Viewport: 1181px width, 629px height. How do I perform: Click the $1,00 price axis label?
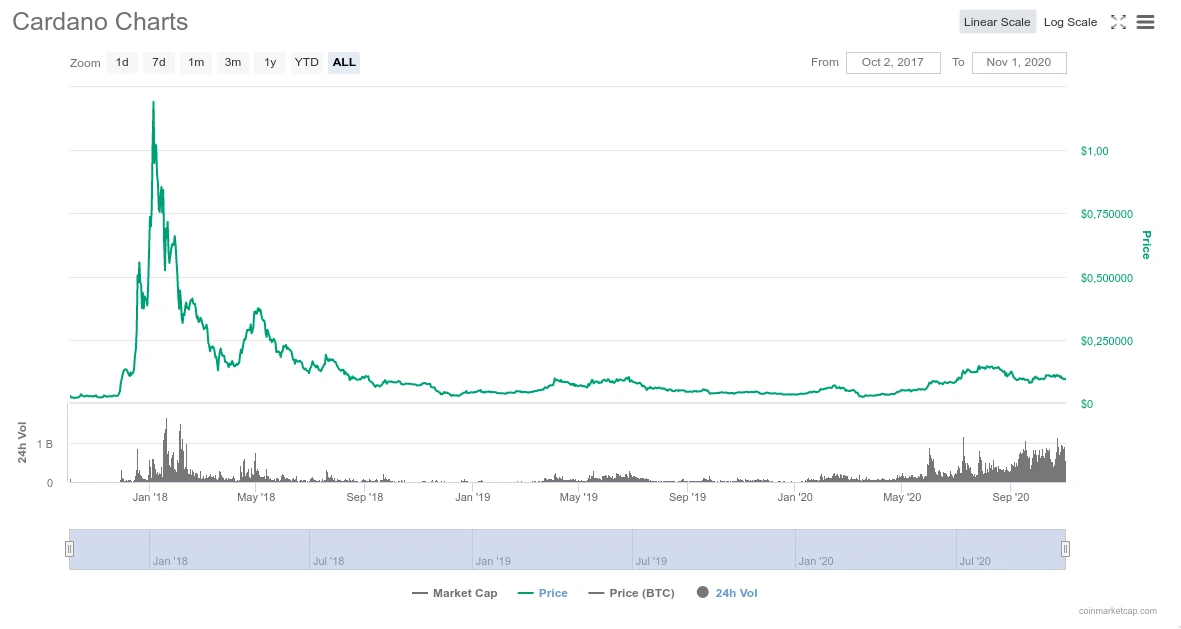tap(1094, 151)
